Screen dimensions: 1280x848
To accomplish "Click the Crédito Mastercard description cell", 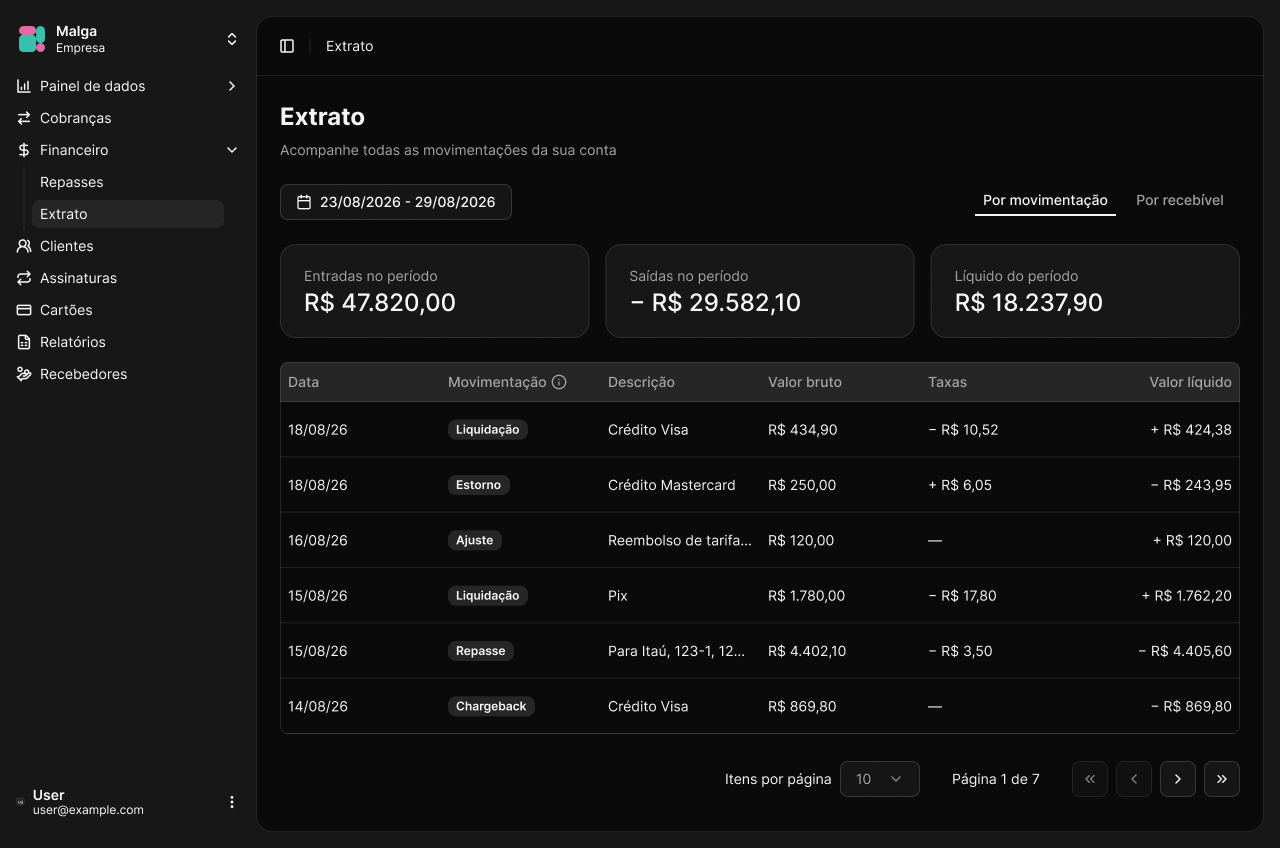I will pos(672,485).
